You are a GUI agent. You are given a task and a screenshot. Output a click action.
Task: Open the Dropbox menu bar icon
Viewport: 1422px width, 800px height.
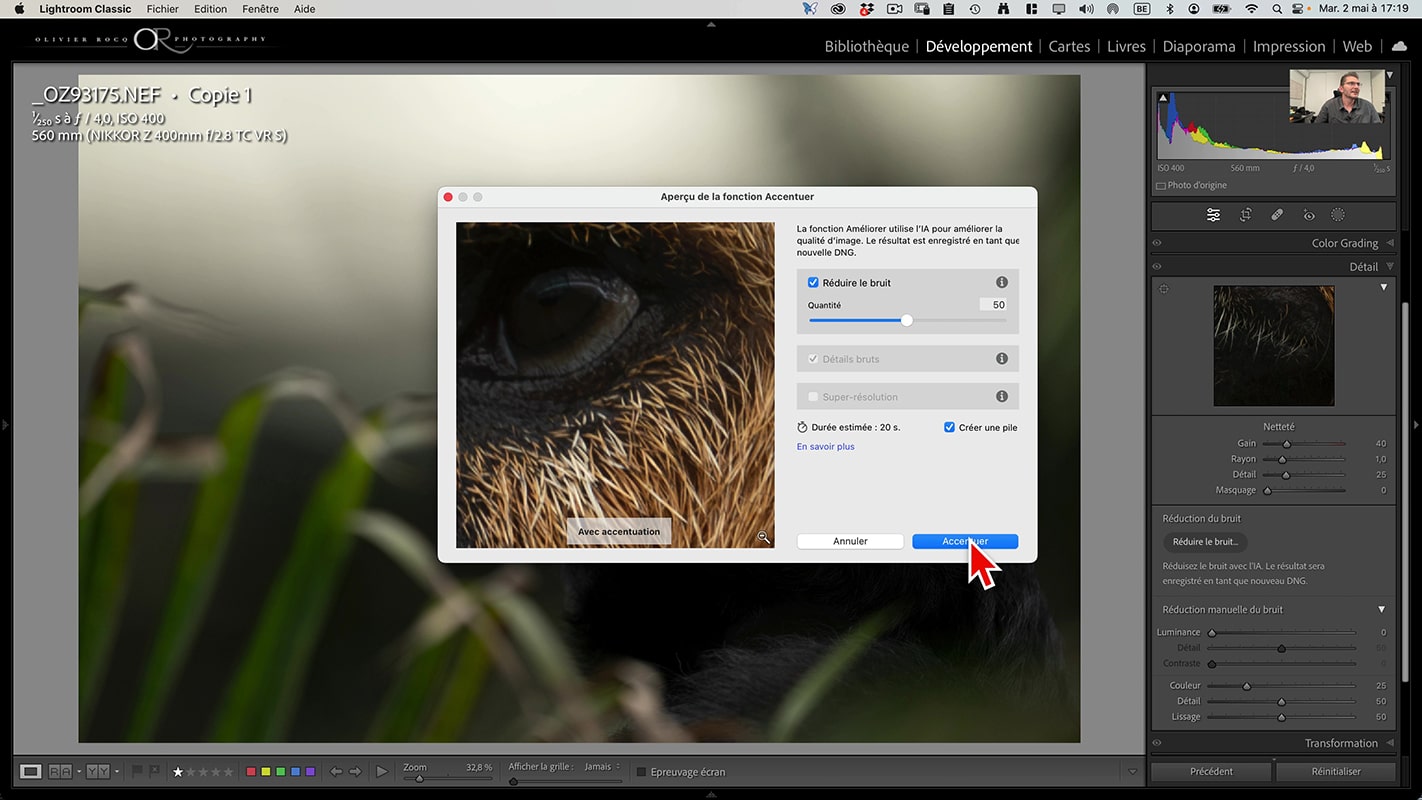(x=866, y=9)
